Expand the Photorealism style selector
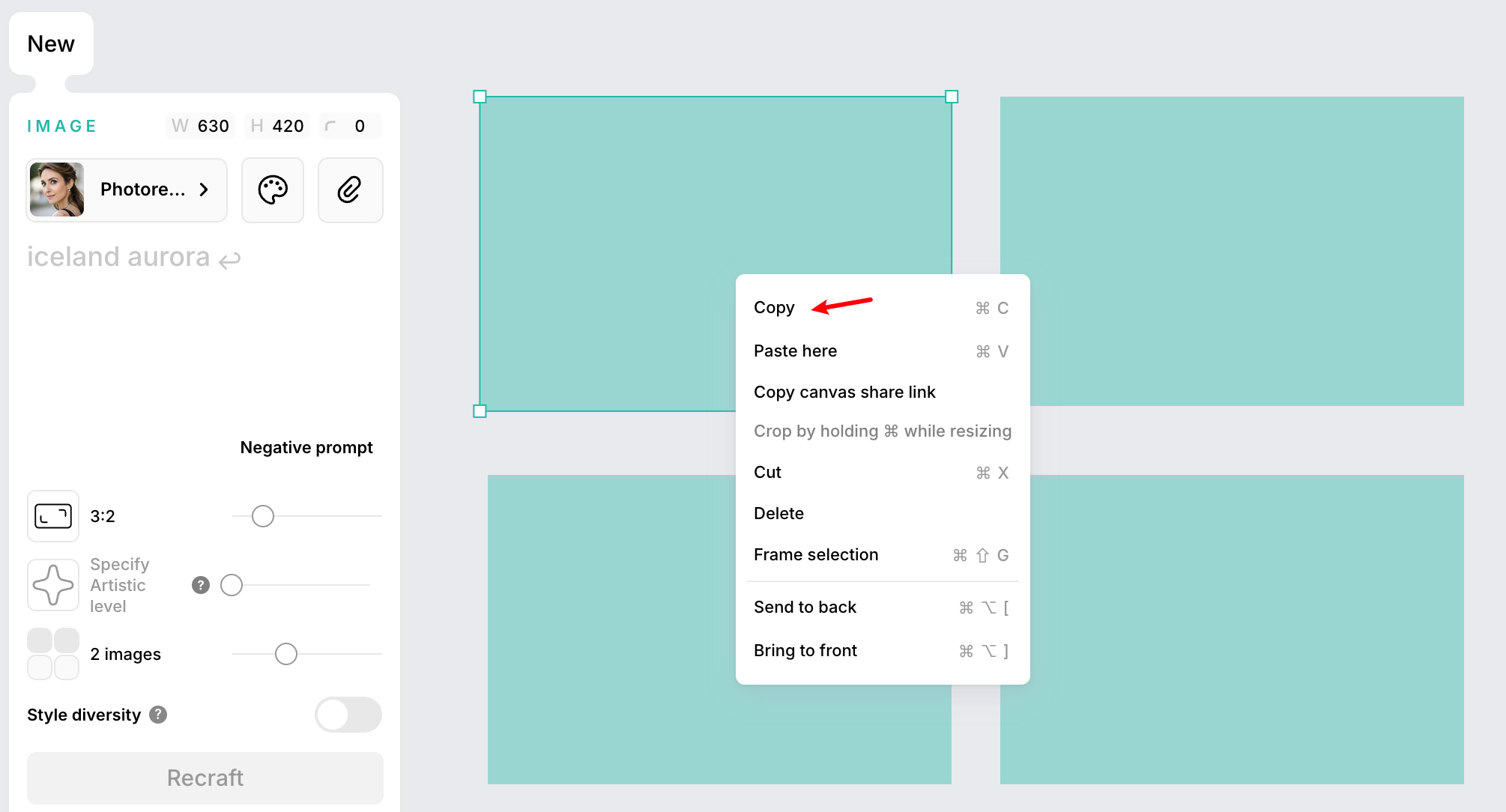 pyautogui.click(x=127, y=190)
